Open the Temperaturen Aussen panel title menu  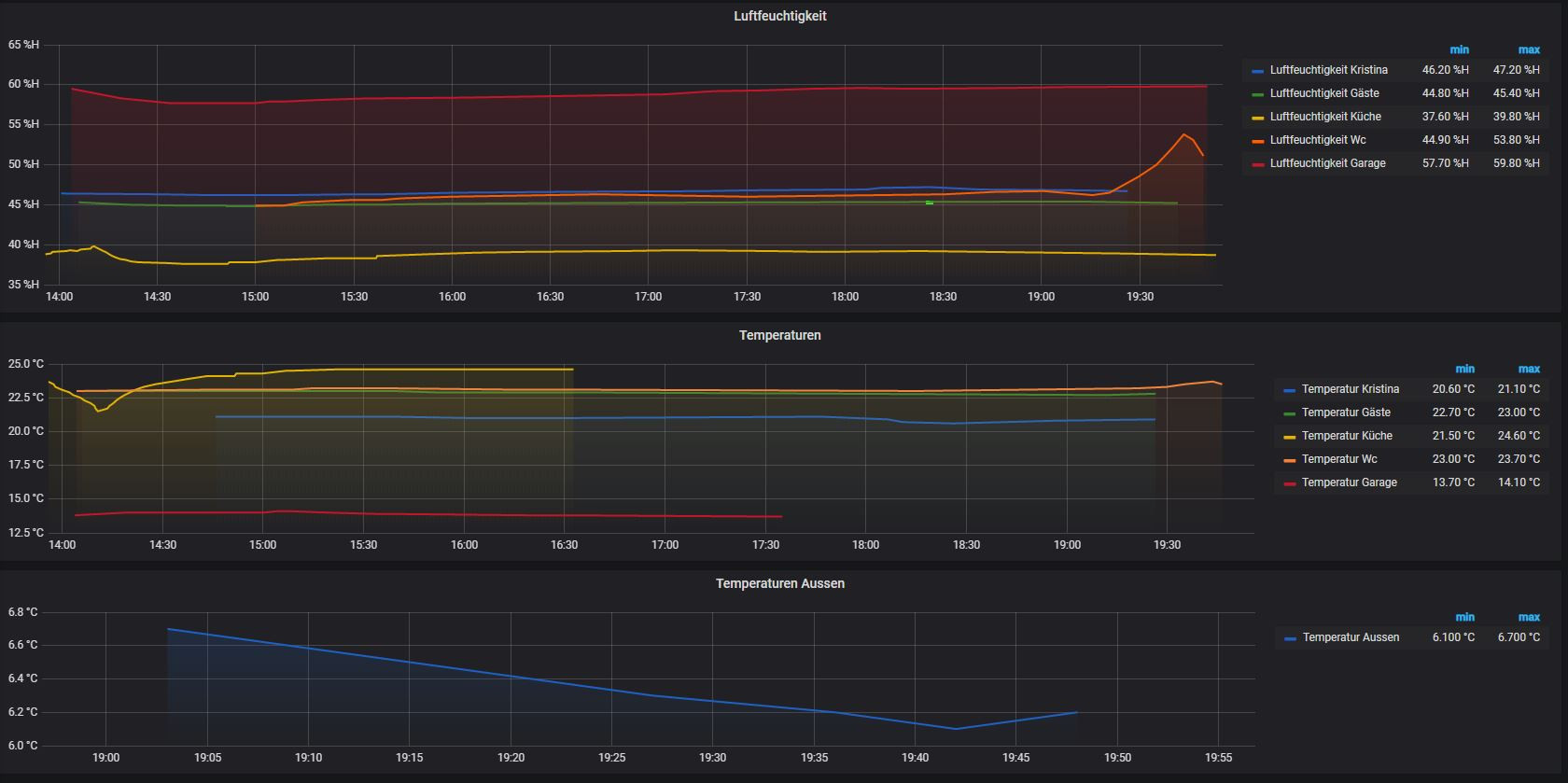click(779, 583)
